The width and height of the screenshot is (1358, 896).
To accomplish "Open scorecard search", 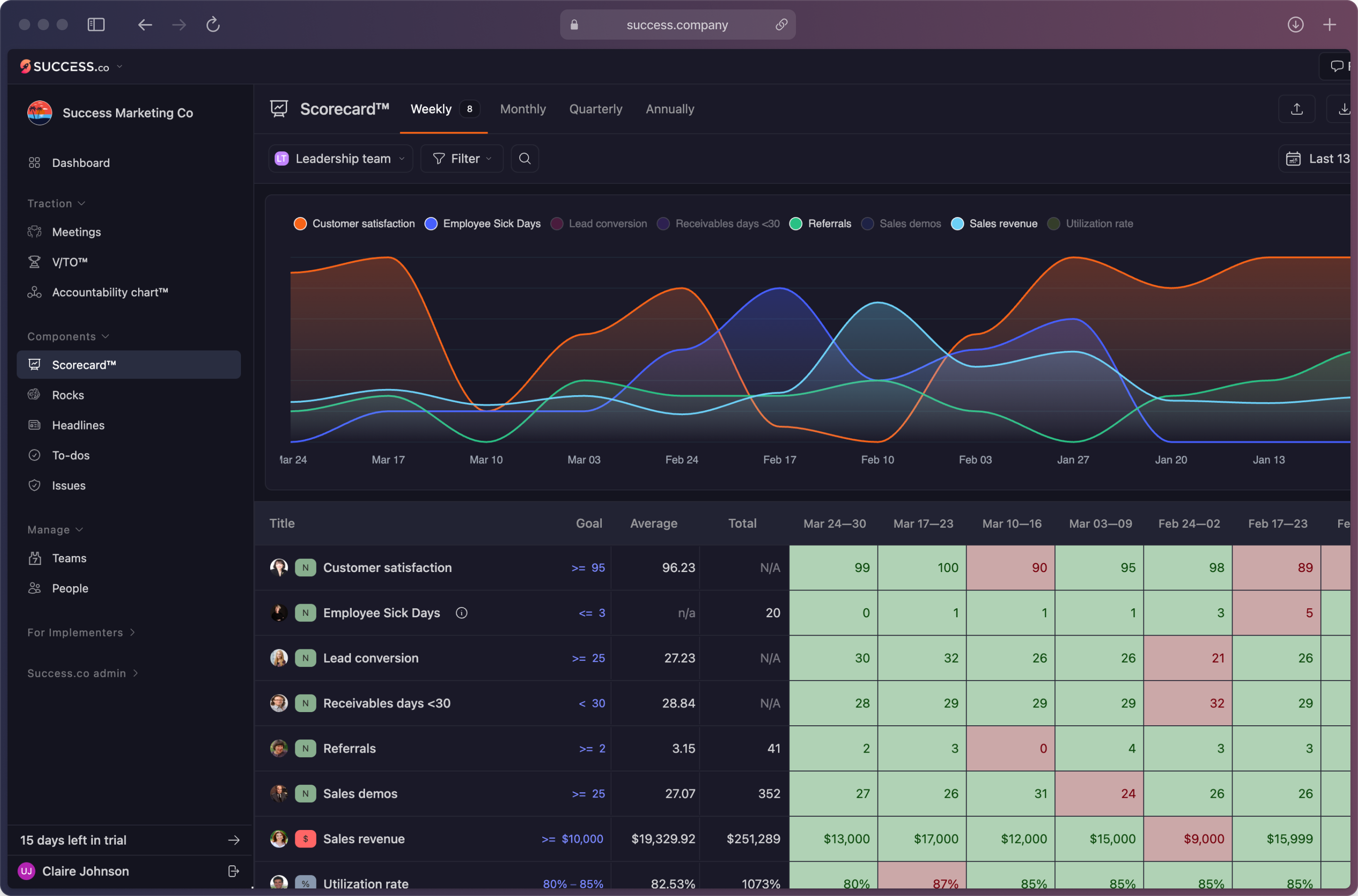I will tap(524, 158).
